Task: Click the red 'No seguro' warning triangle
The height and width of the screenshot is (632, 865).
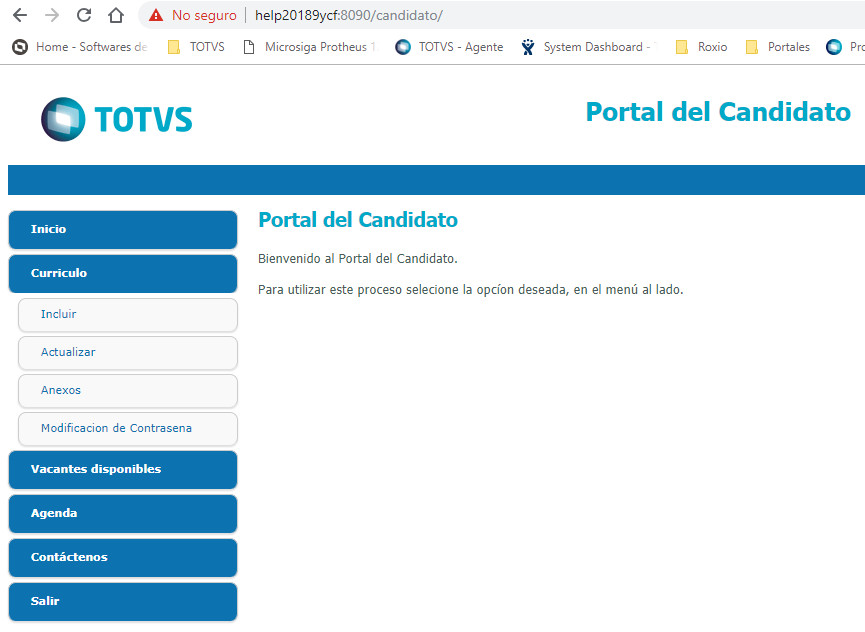Action: coord(156,15)
